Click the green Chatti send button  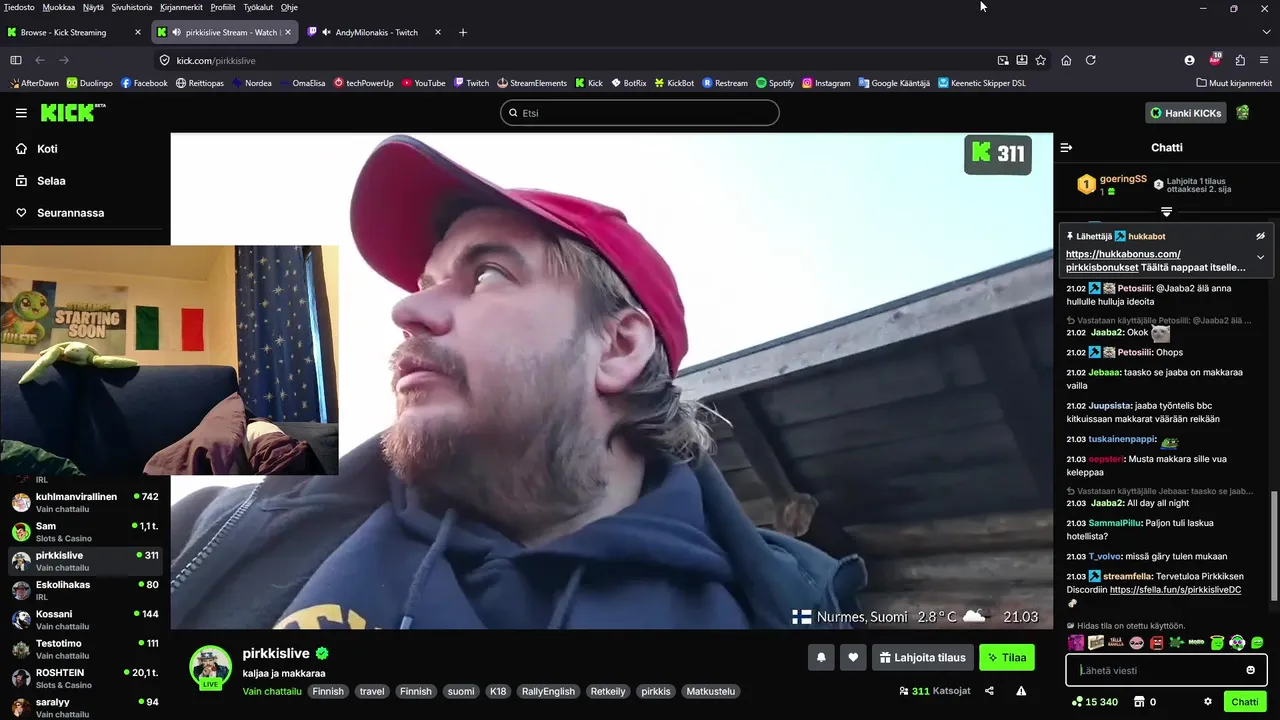(x=1245, y=702)
